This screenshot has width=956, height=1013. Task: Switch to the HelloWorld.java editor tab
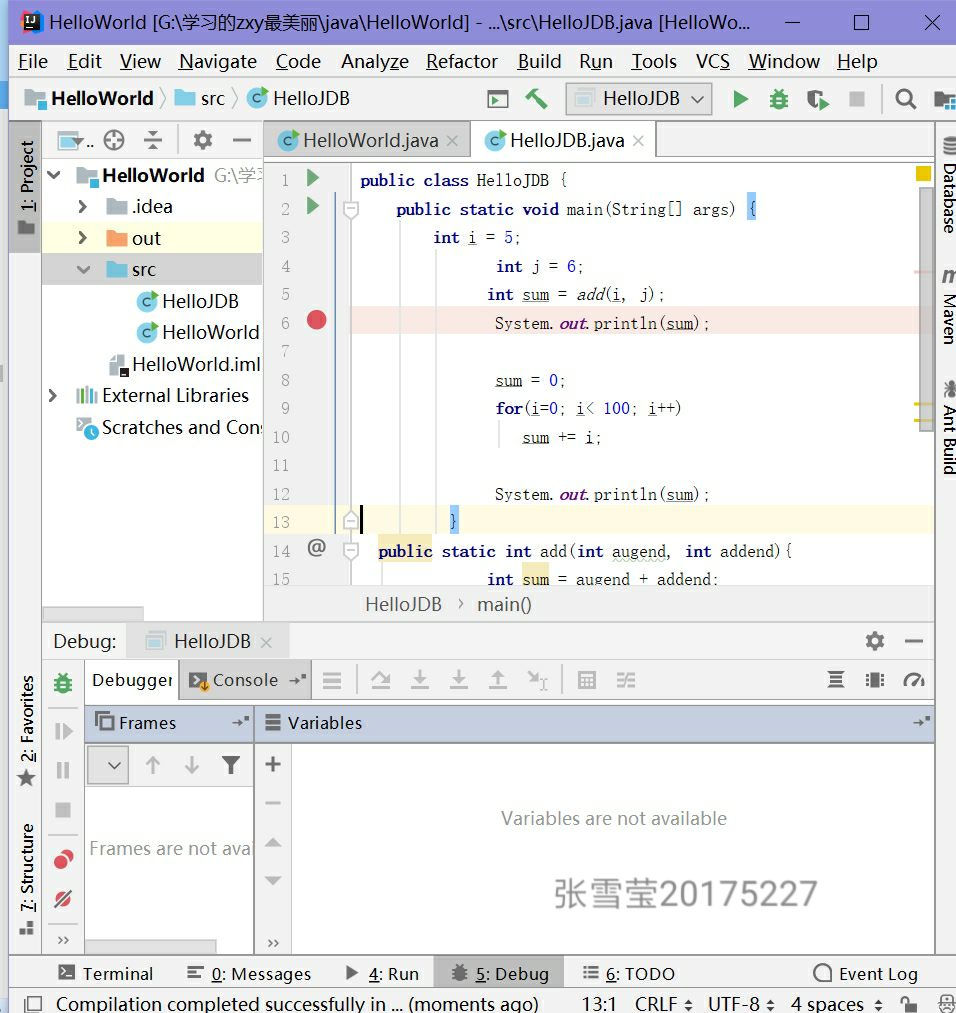[x=370, y=141]
